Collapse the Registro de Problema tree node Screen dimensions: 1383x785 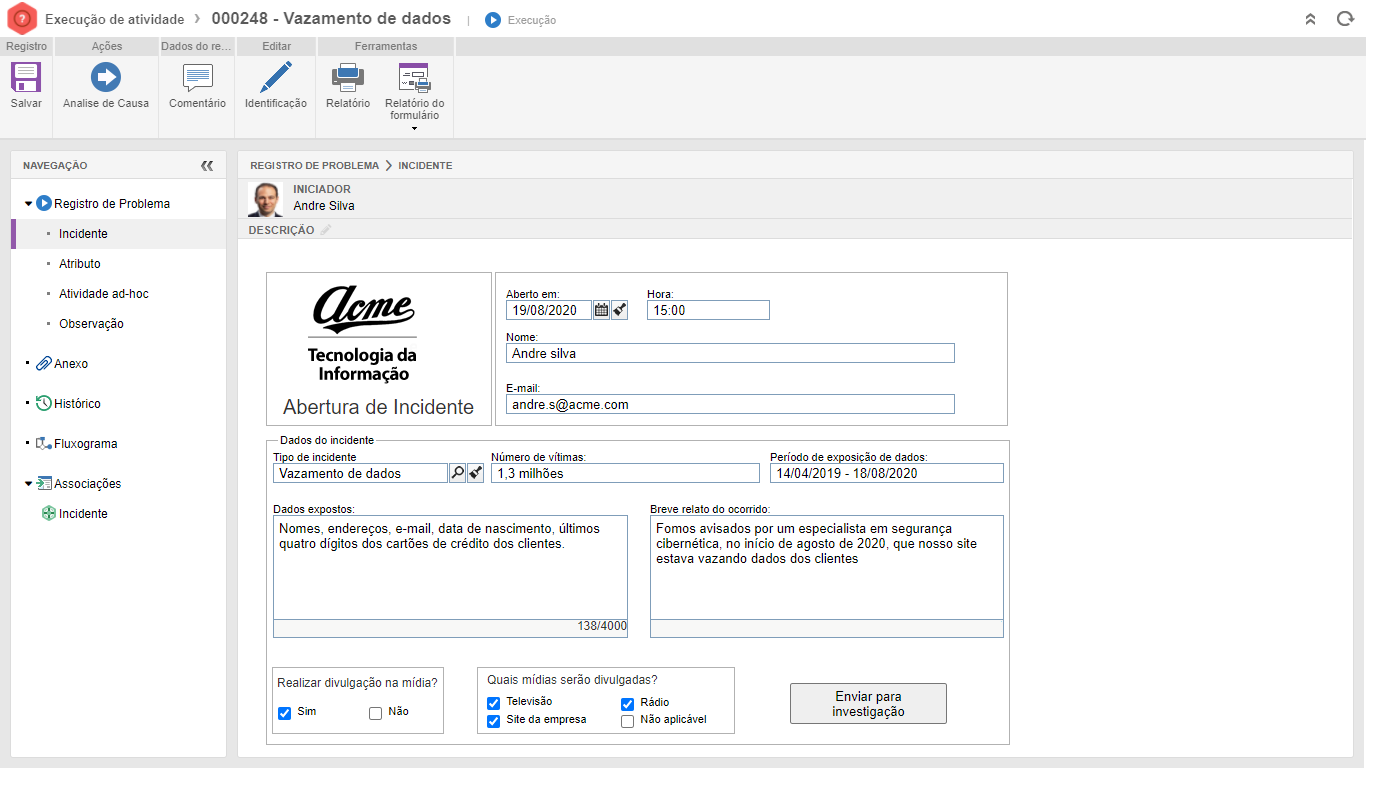pyautogui.click(x=29, y=204)
